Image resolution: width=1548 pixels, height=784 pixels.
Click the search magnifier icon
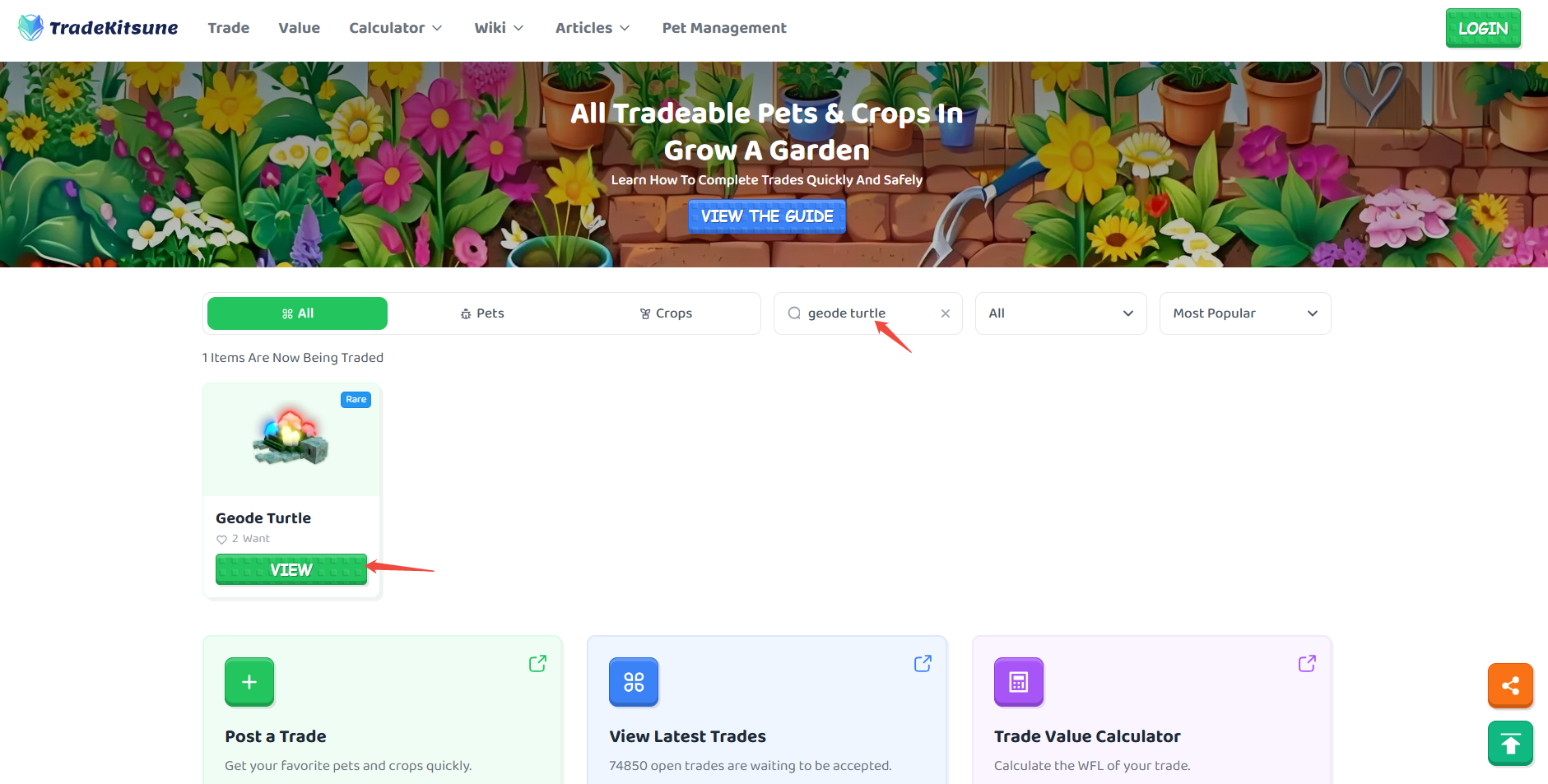(x=794, y=313)
